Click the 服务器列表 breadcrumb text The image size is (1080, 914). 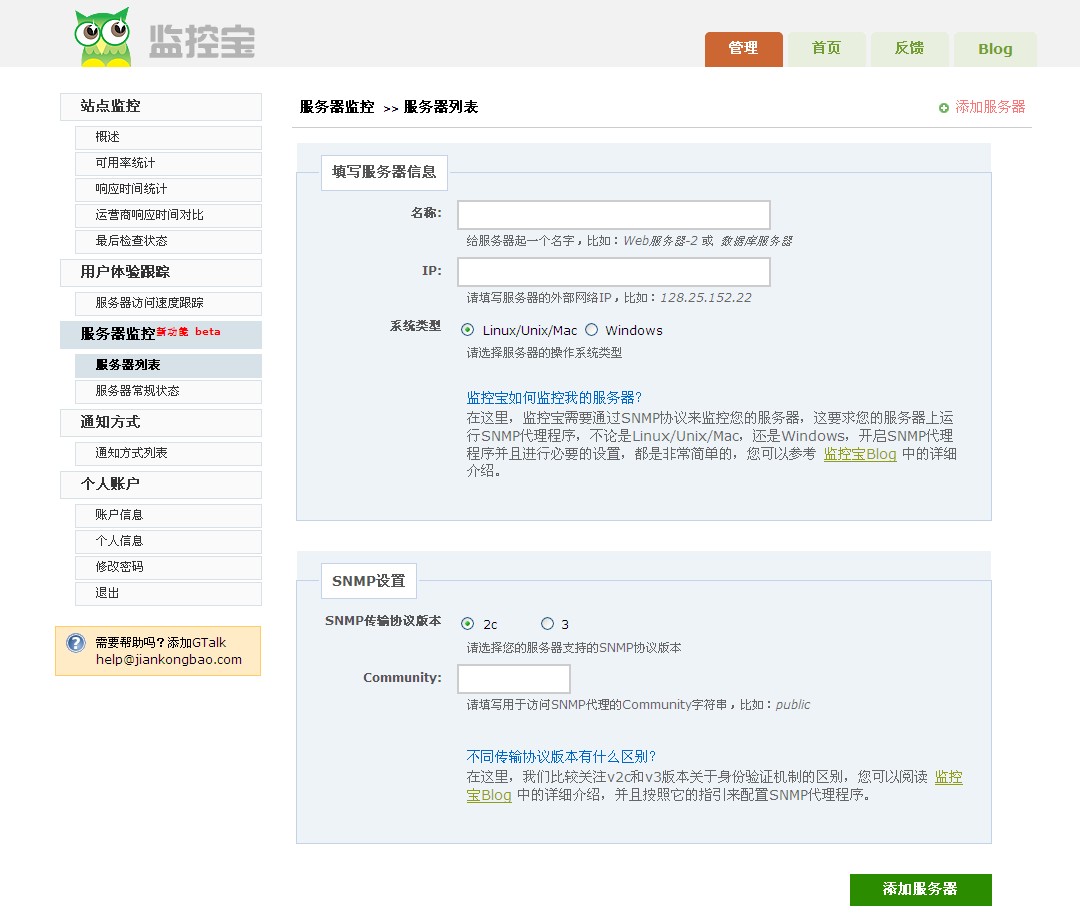tap(441, 107)
